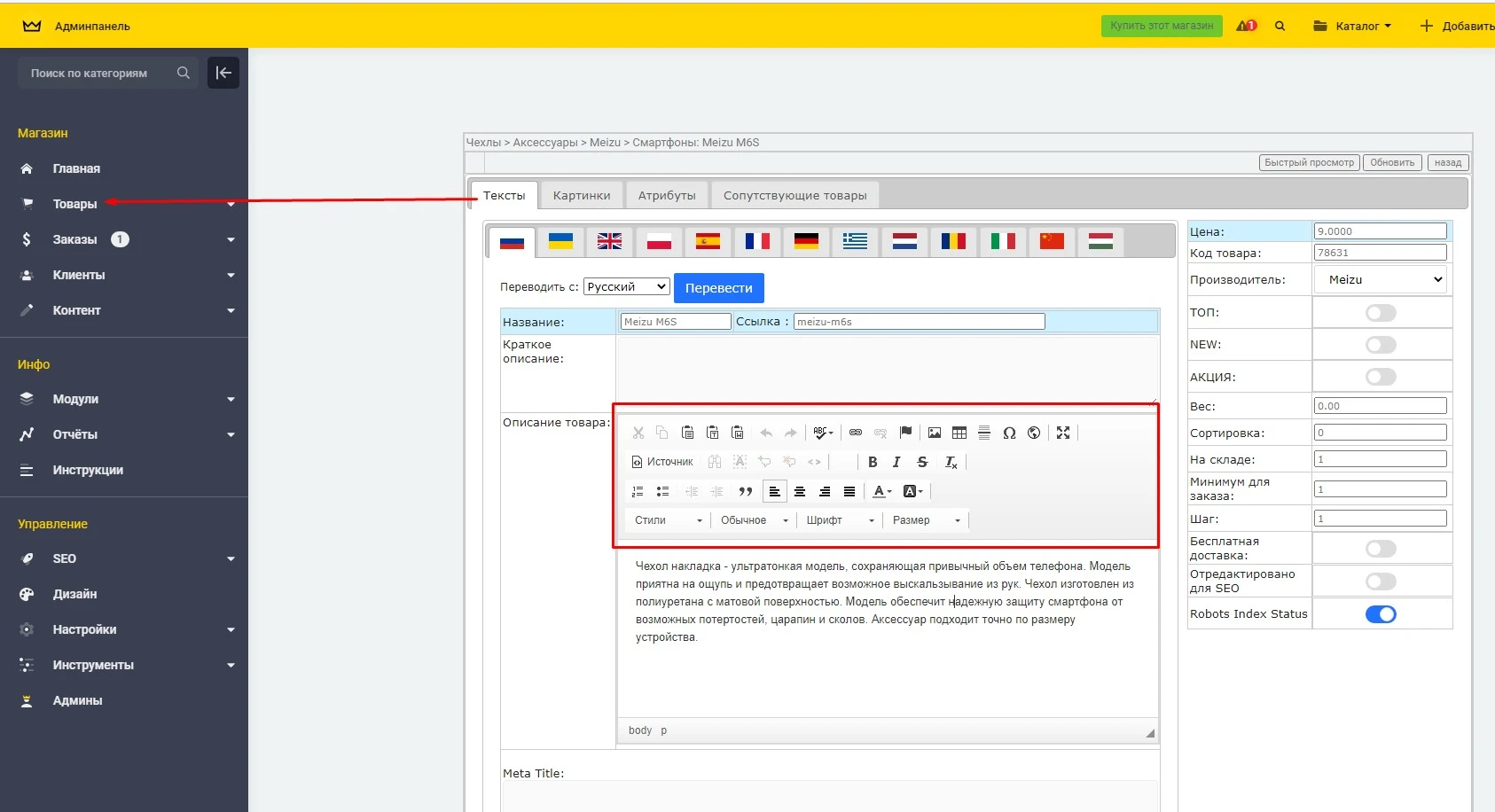Insert a link in the editor
The height and width of the screenshot is (812, 1495).
856,433
